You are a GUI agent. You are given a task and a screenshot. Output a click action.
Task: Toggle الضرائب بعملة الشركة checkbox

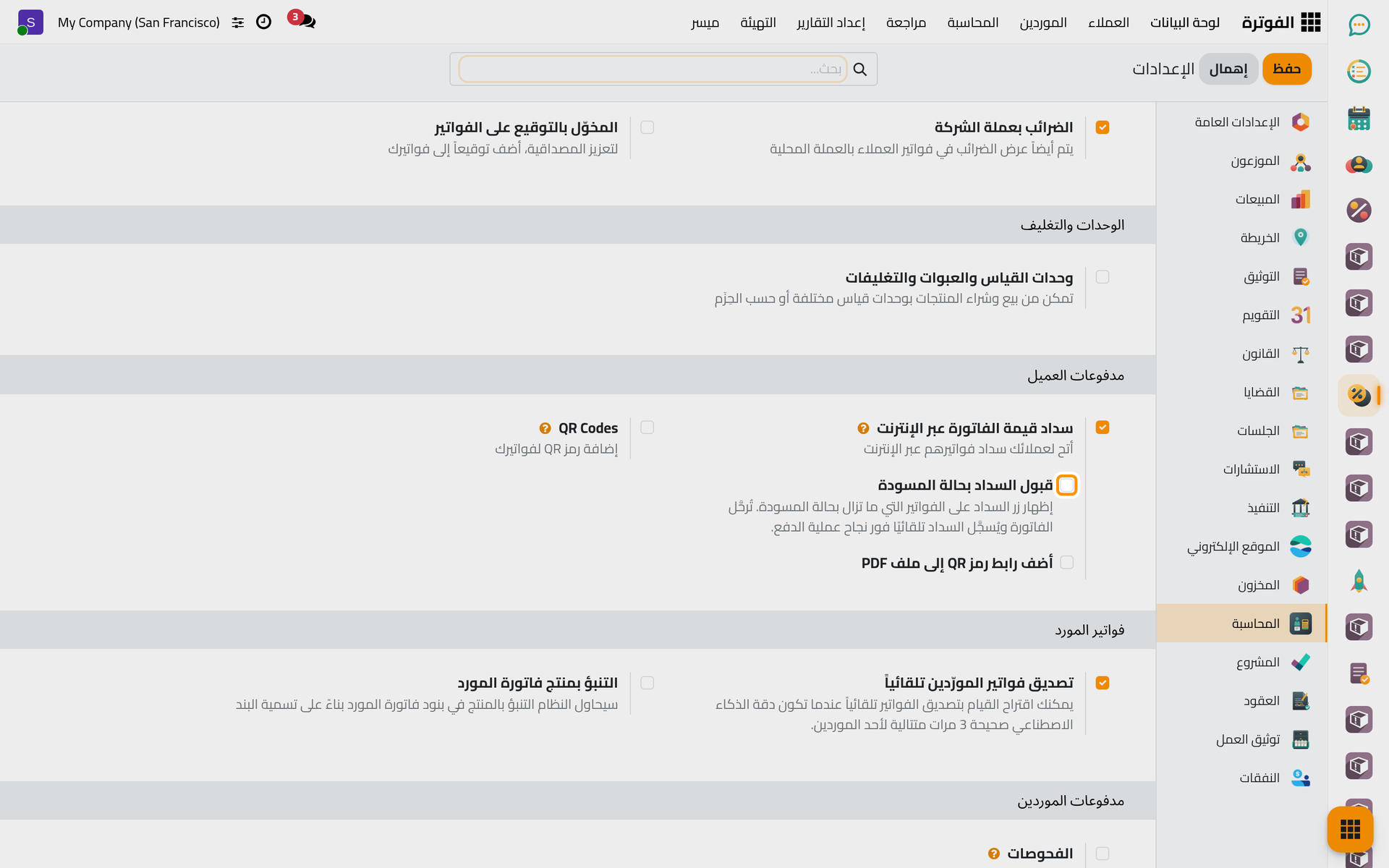click(x=1103, y=127)
